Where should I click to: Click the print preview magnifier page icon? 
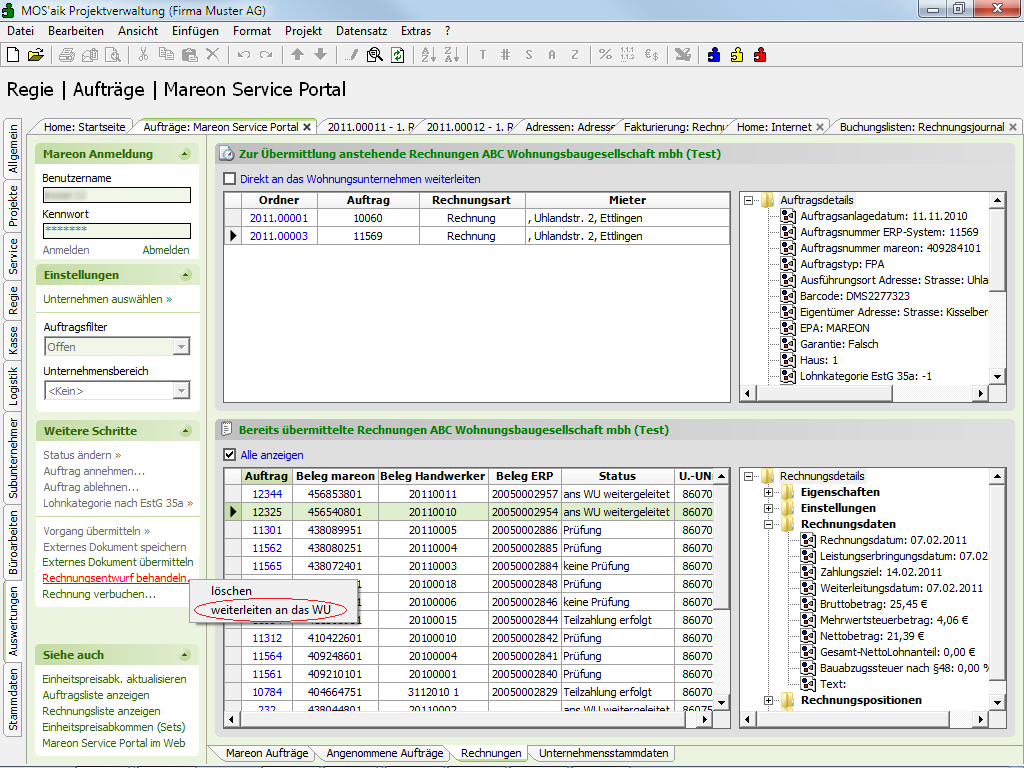[x=113, y=56]
